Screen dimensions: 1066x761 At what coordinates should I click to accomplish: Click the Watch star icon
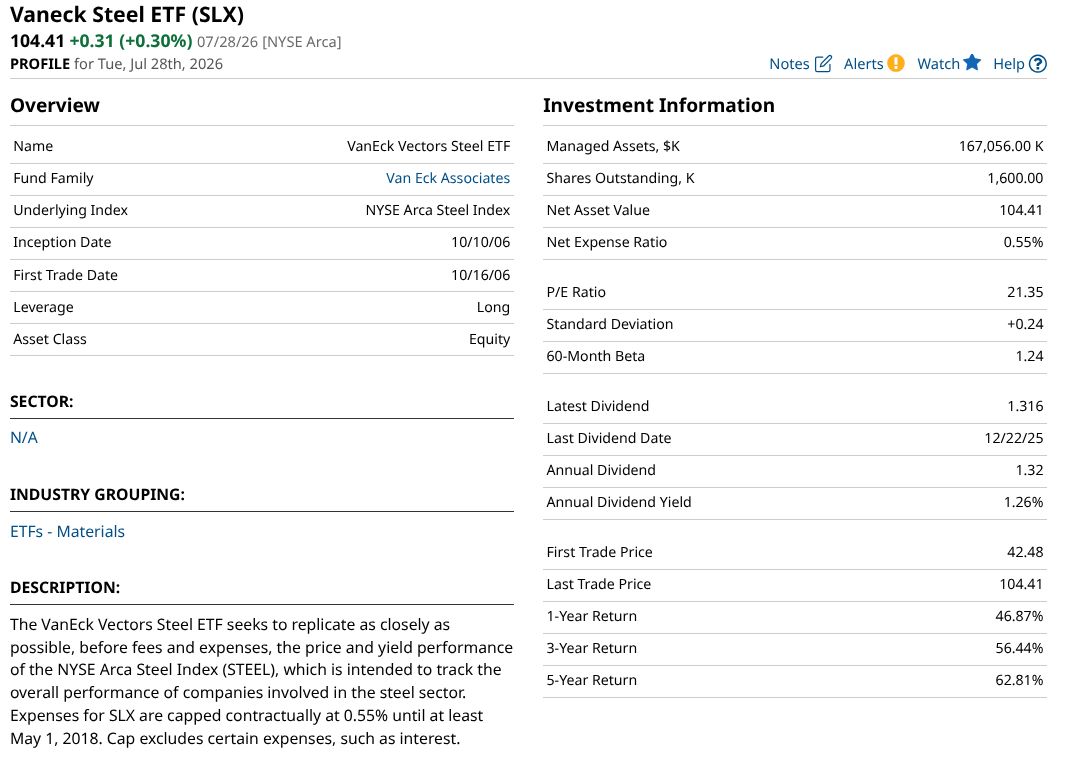(972, 63)
